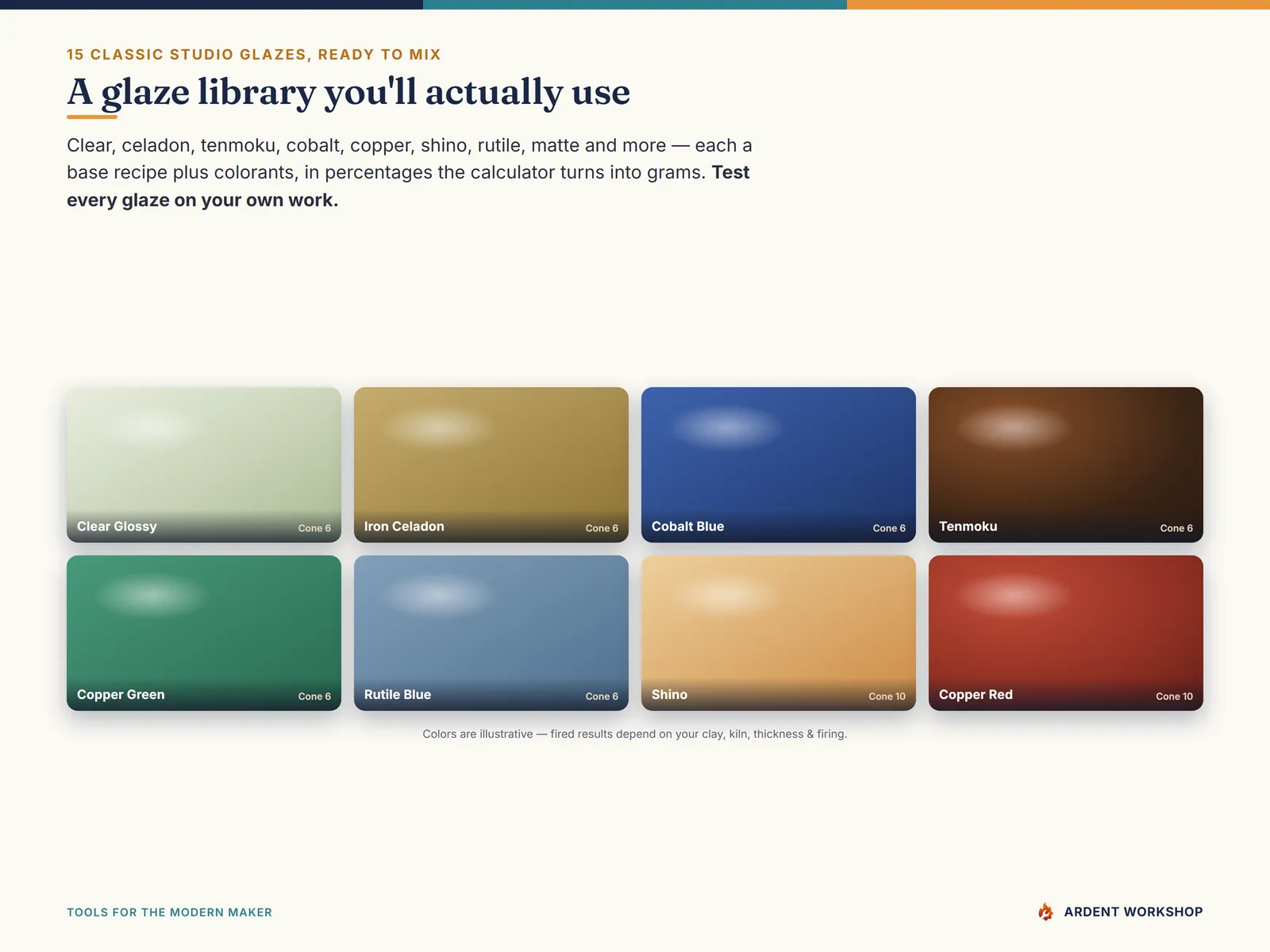Click the Cone 6 label on Iron Celadon
1270x952 pixels.
pyautogui.click(x=602, y=528)
